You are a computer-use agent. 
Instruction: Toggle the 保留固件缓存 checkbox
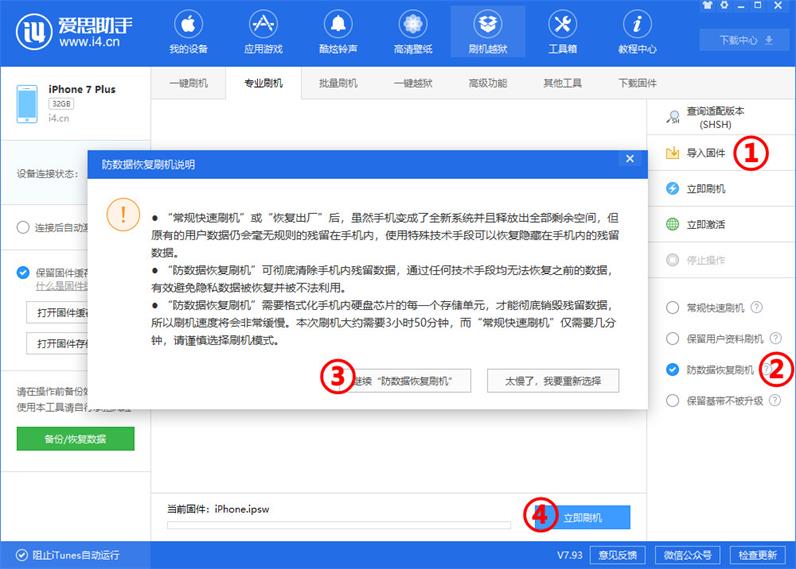pos(23,273)
